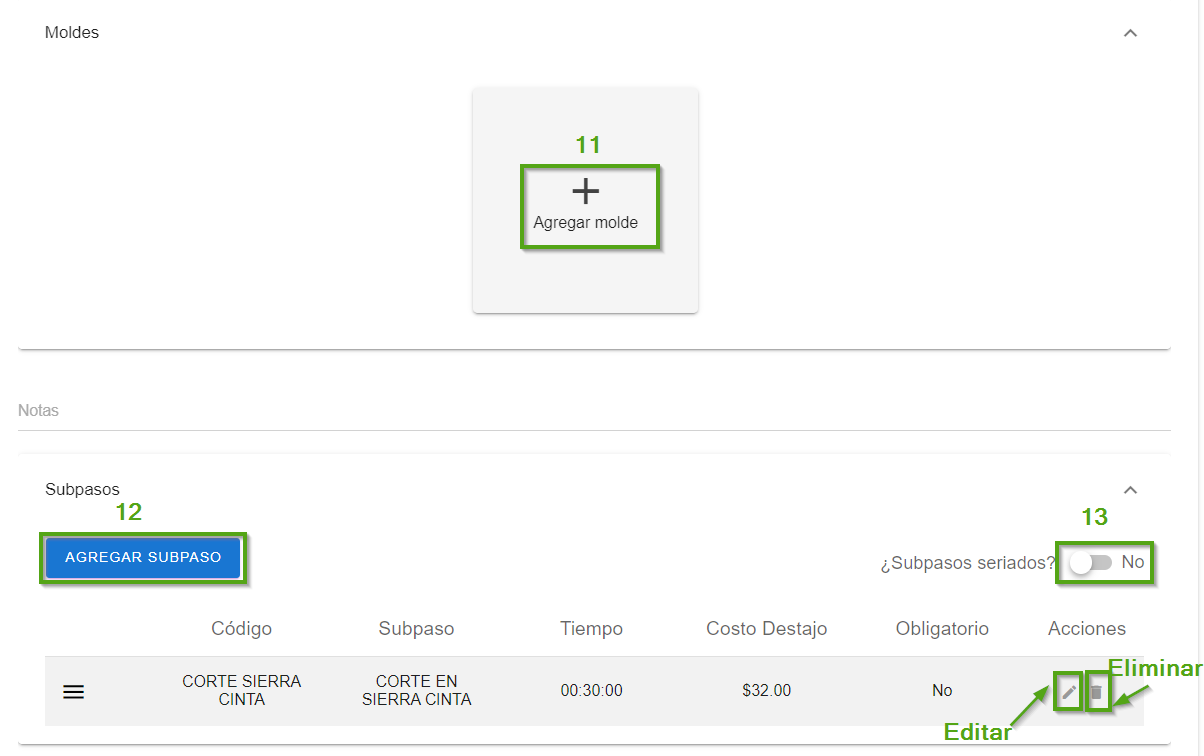Edit the CORTE SIERRA CINTA subpaso with pencil icon
1204x756 pixels.
(x=1069, y=692)
